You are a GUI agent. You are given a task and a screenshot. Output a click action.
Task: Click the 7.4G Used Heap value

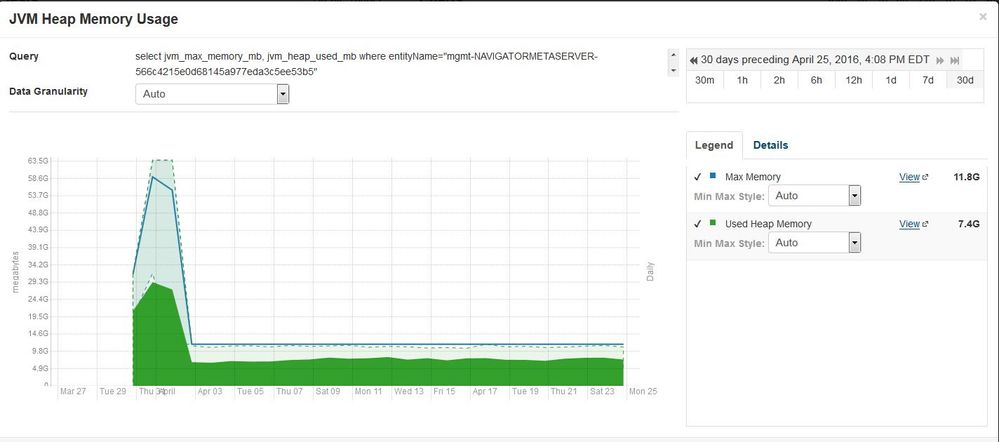pyautogui.click(x=968, y=224)
